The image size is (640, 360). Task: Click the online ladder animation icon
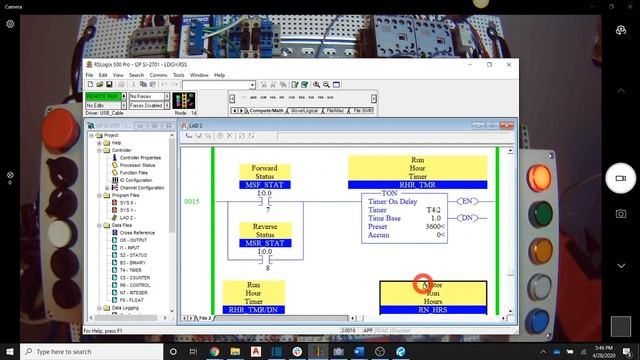click(184, 100)
